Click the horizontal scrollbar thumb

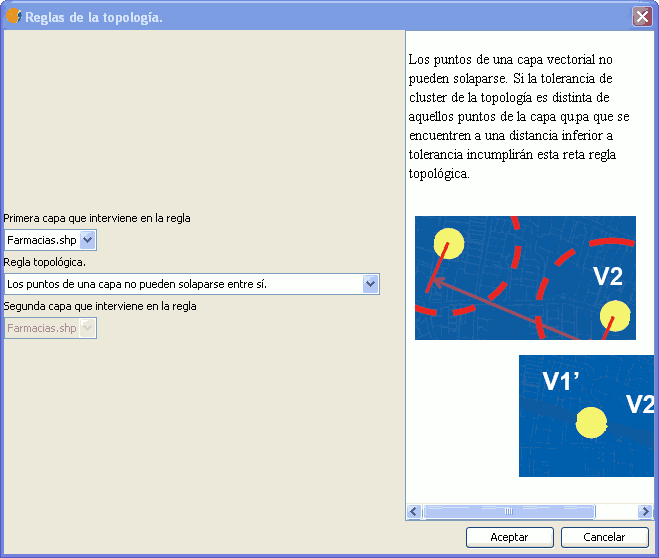click(509, 511)
